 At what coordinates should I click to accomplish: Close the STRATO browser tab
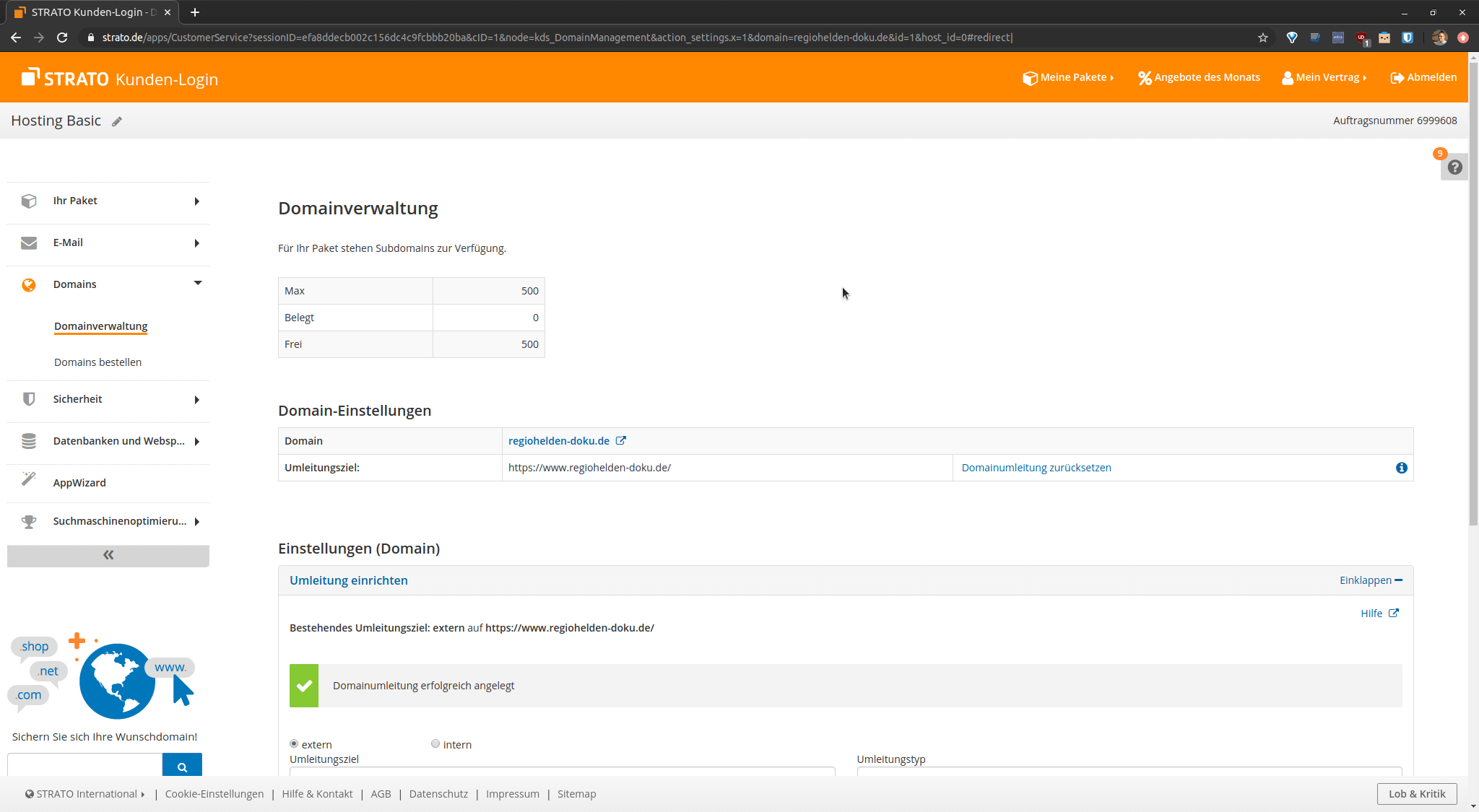pyautogui.click(x=168, y=12)
